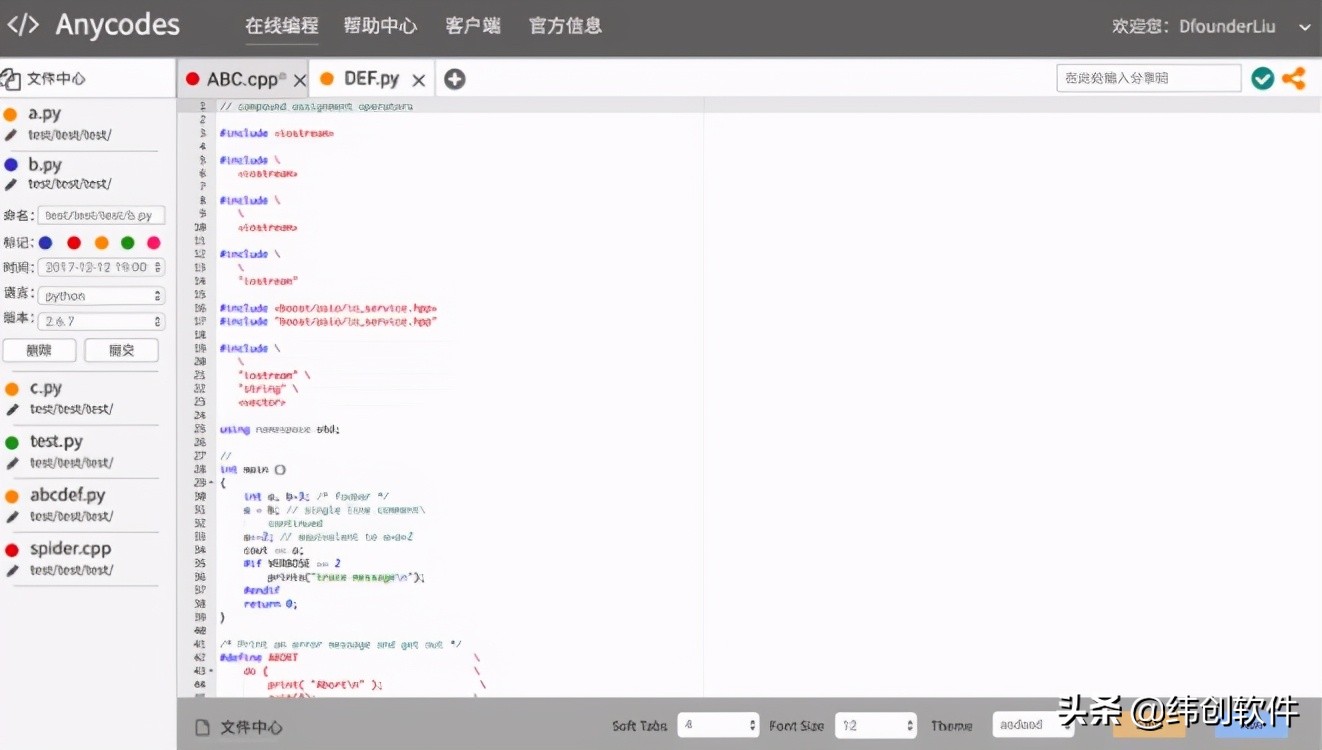Close the DEF.py tab
The height and width of the screenshot is (750, 1322).
418,80
